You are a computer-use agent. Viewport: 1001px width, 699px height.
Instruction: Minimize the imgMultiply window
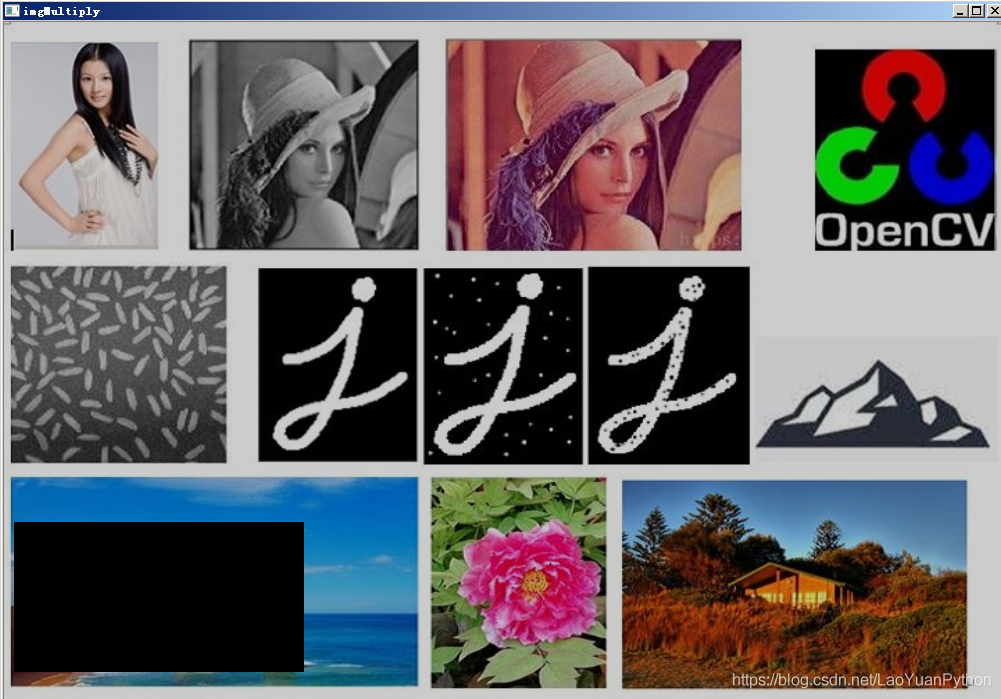pyautogui.click(x=960, y=10)
